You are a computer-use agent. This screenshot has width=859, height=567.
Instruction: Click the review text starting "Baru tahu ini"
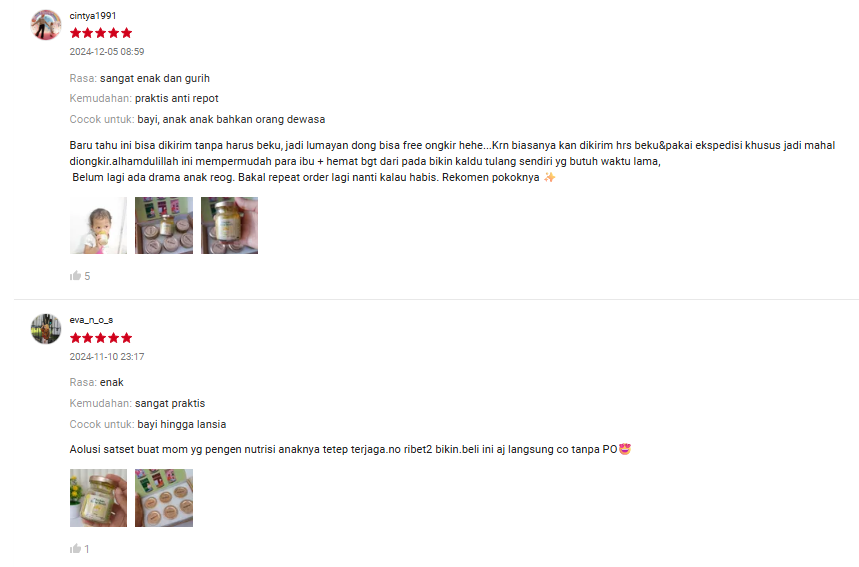click(453, 161)
